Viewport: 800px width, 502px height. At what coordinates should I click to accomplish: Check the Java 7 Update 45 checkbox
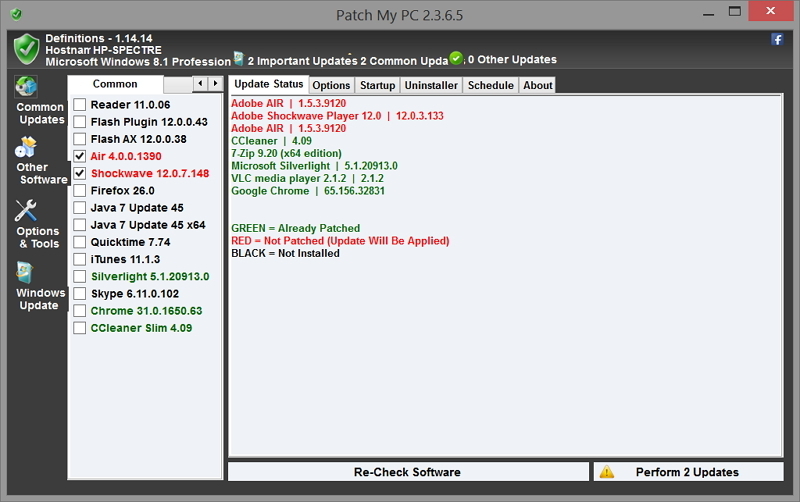click(80, 208)
